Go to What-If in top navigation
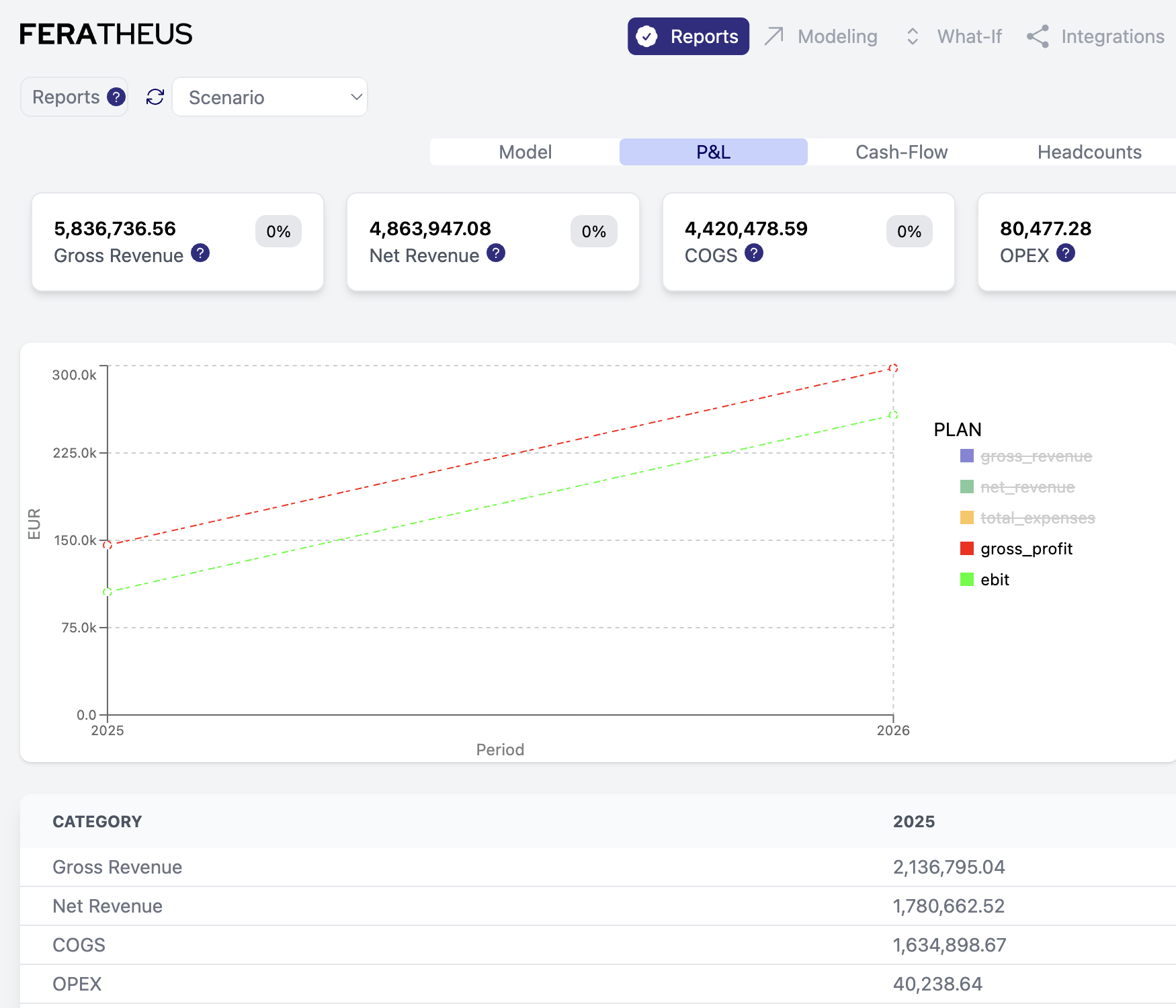1176x1008 pixels. point(954,36)
